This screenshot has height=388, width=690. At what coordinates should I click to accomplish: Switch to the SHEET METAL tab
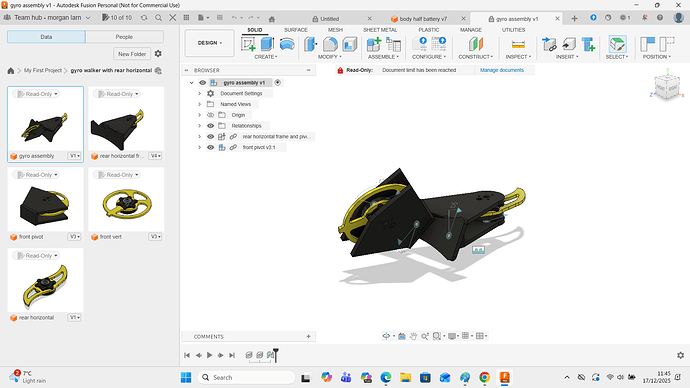[x=380, y=30]
